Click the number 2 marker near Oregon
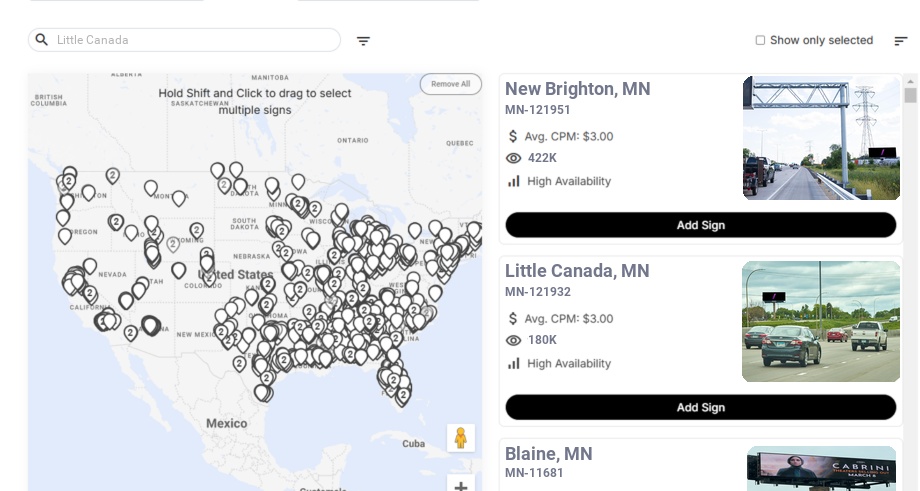920x491 pixels. [x=116, y=222]
